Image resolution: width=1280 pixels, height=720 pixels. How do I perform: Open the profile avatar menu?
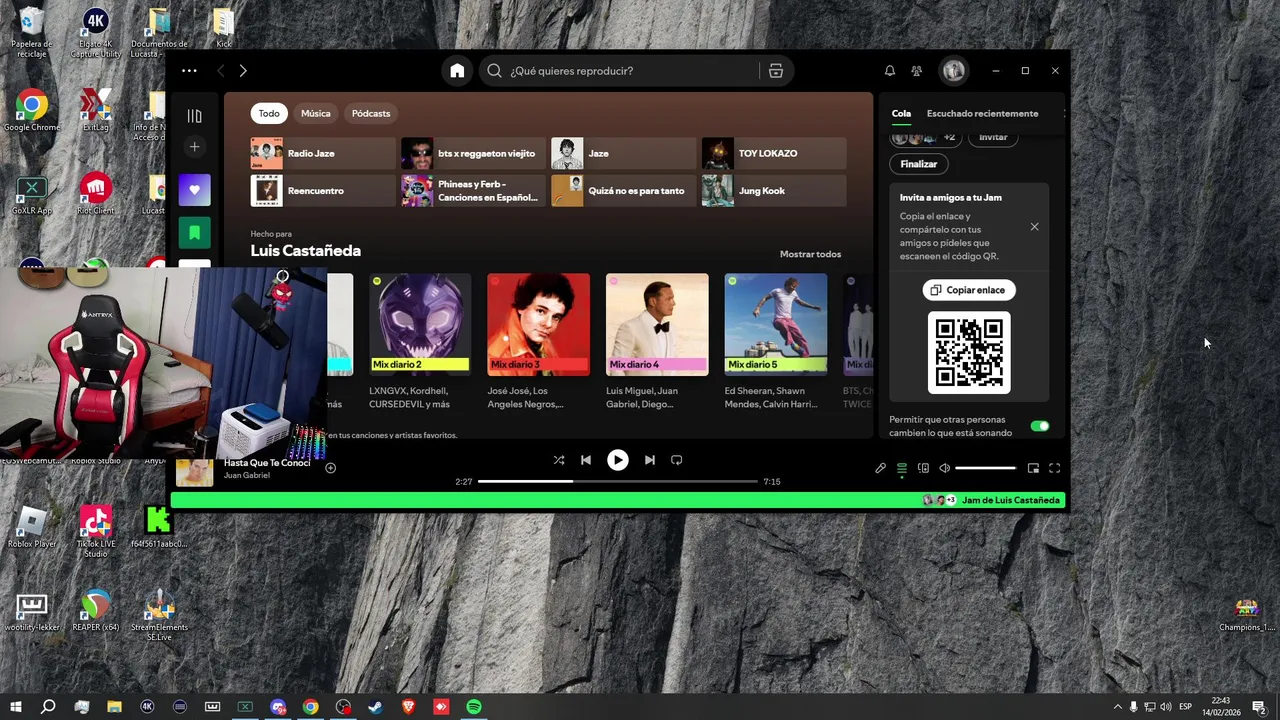tap(953, 71)
